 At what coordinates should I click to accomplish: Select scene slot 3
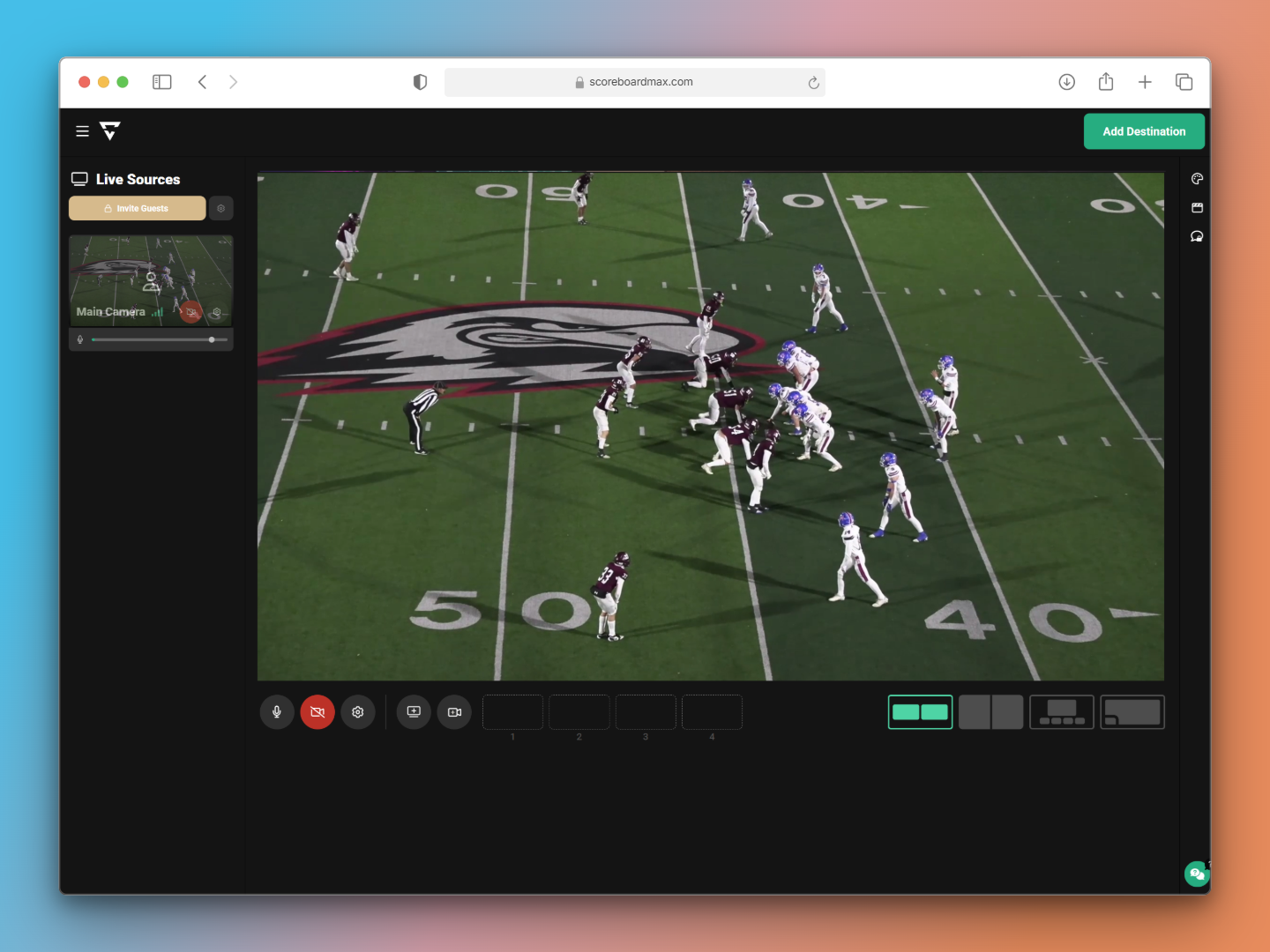click(x=646, y=712)
